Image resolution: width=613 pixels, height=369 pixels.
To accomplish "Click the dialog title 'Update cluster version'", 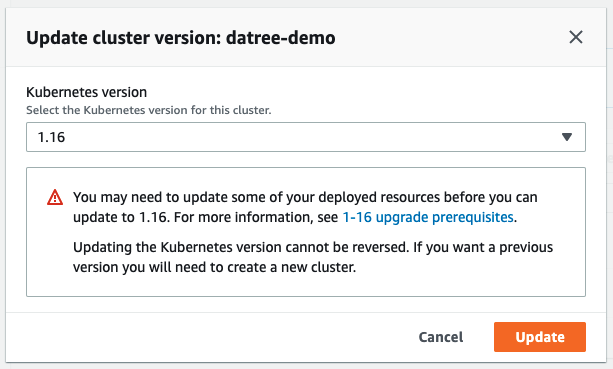I will pyautogui.click(x=124, y=38).
